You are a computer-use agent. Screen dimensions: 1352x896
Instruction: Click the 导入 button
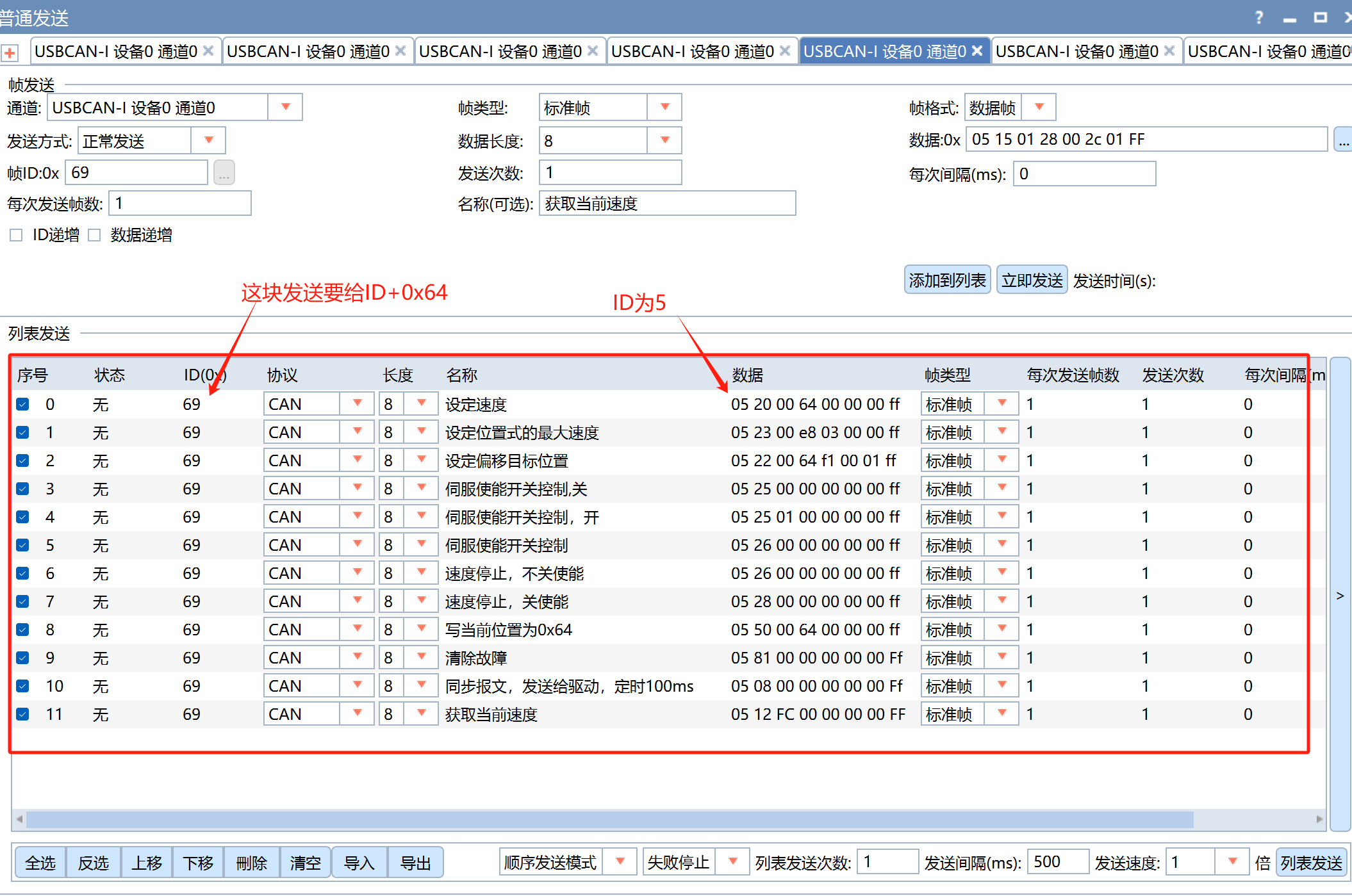point(359,863)
